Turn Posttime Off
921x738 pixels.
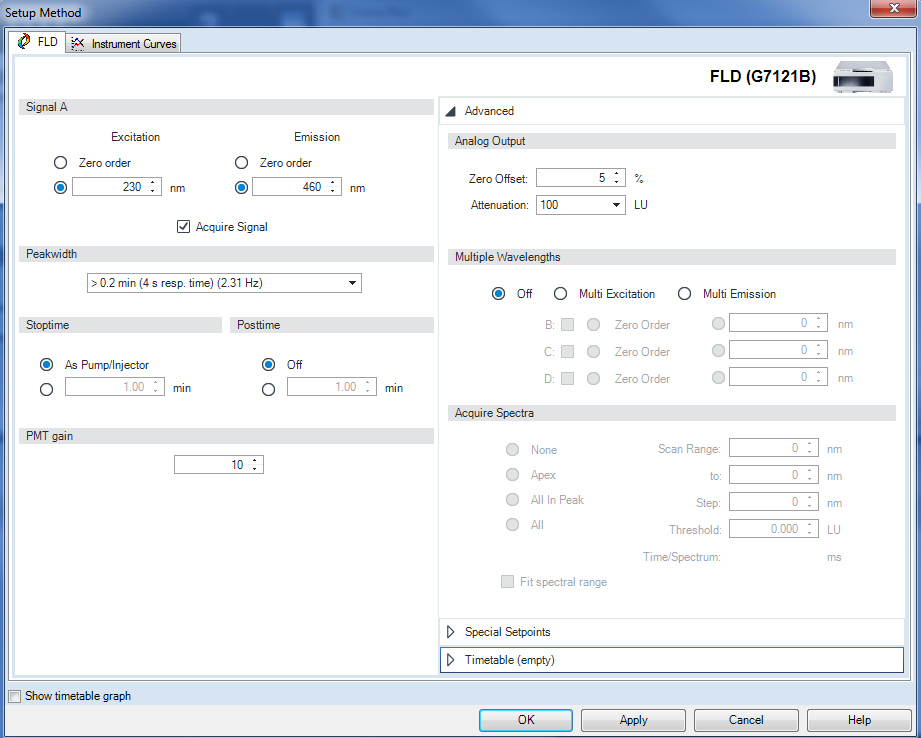268,364
